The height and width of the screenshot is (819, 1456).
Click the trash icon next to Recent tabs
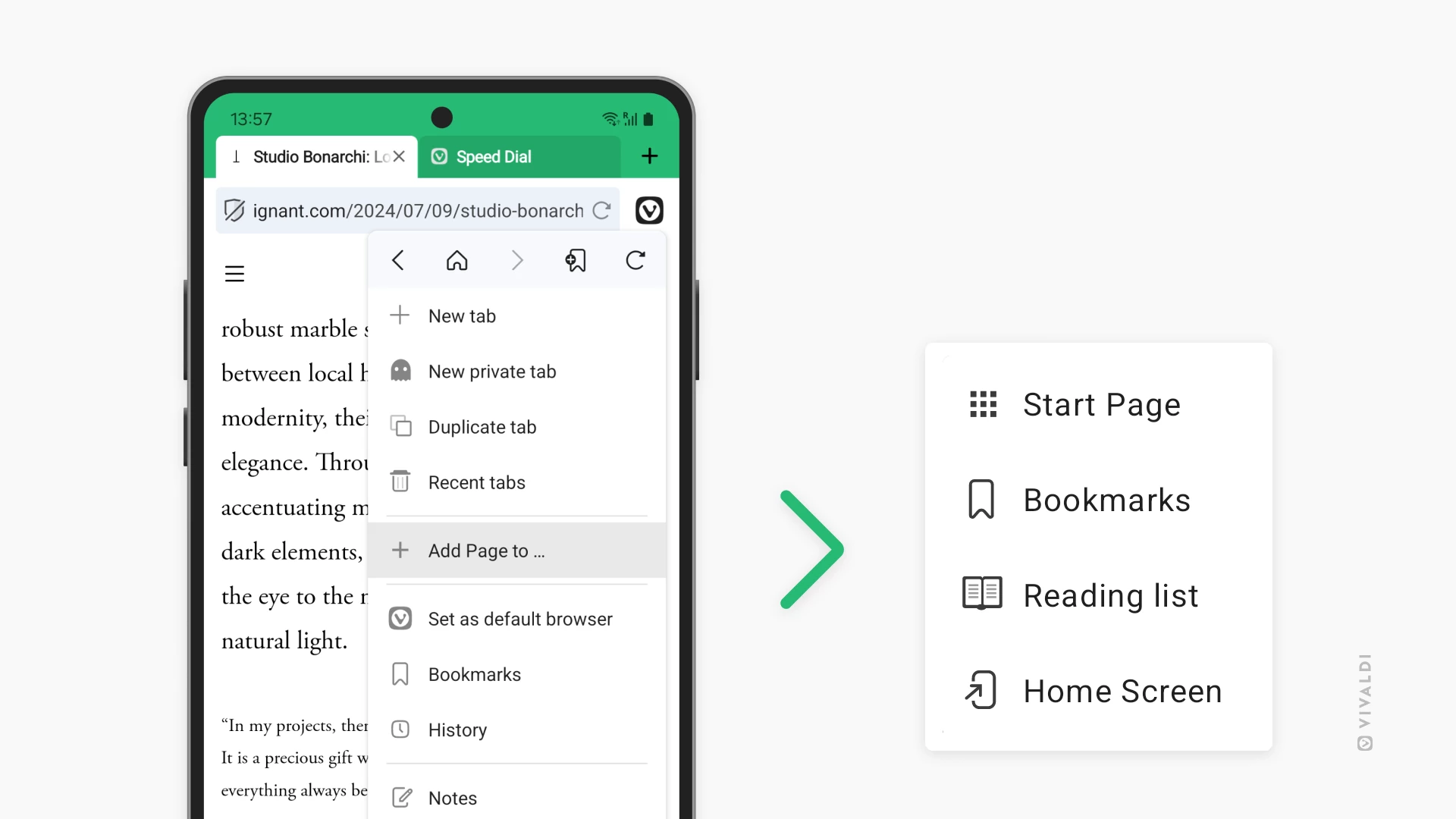(400, 481)
